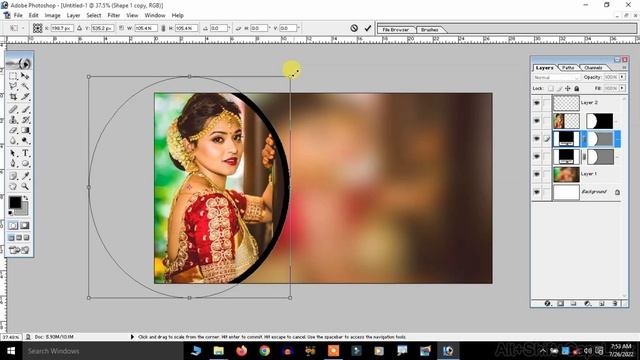640x360 pixels.
Task: Select the Slice tool
Action: pyautogui.click(x=25, y=97)
